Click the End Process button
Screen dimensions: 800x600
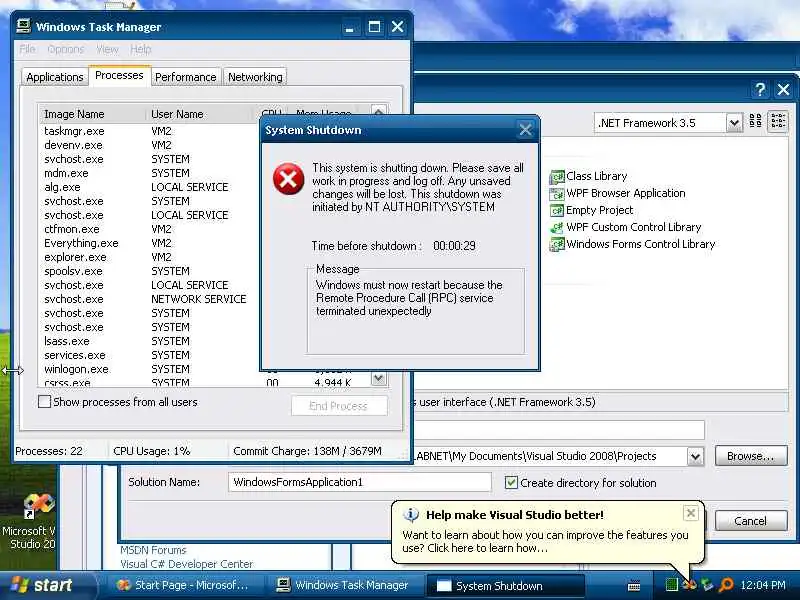339,406
